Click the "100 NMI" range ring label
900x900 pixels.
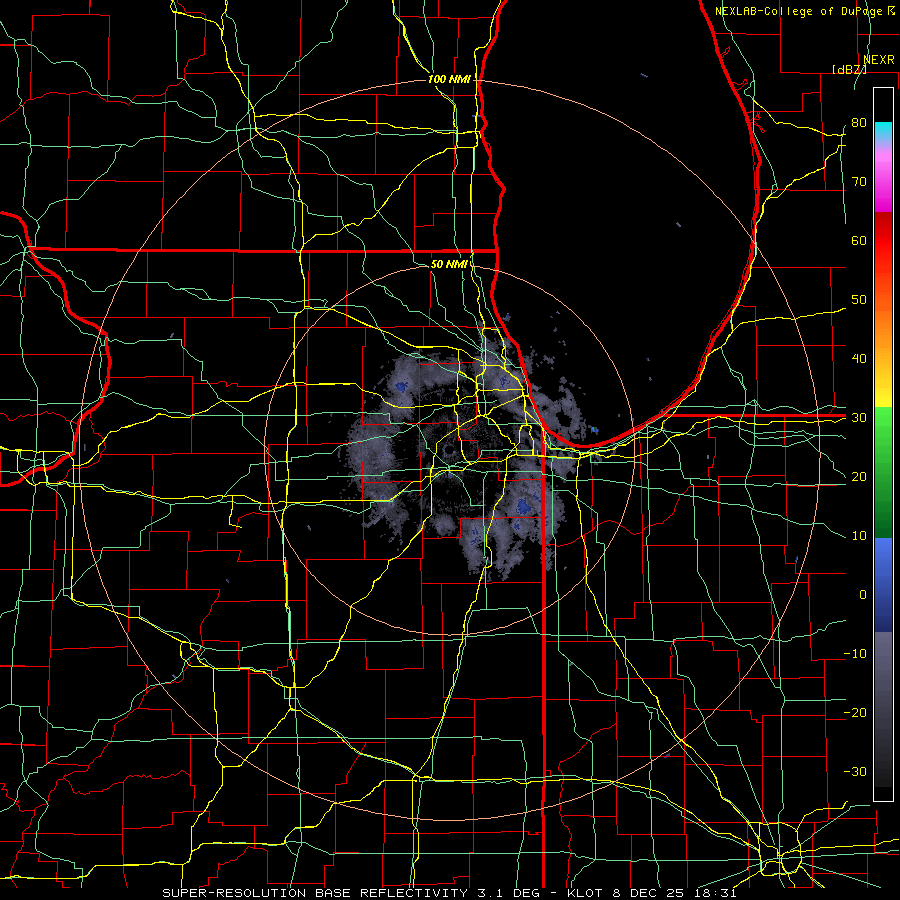coord(449,79)
